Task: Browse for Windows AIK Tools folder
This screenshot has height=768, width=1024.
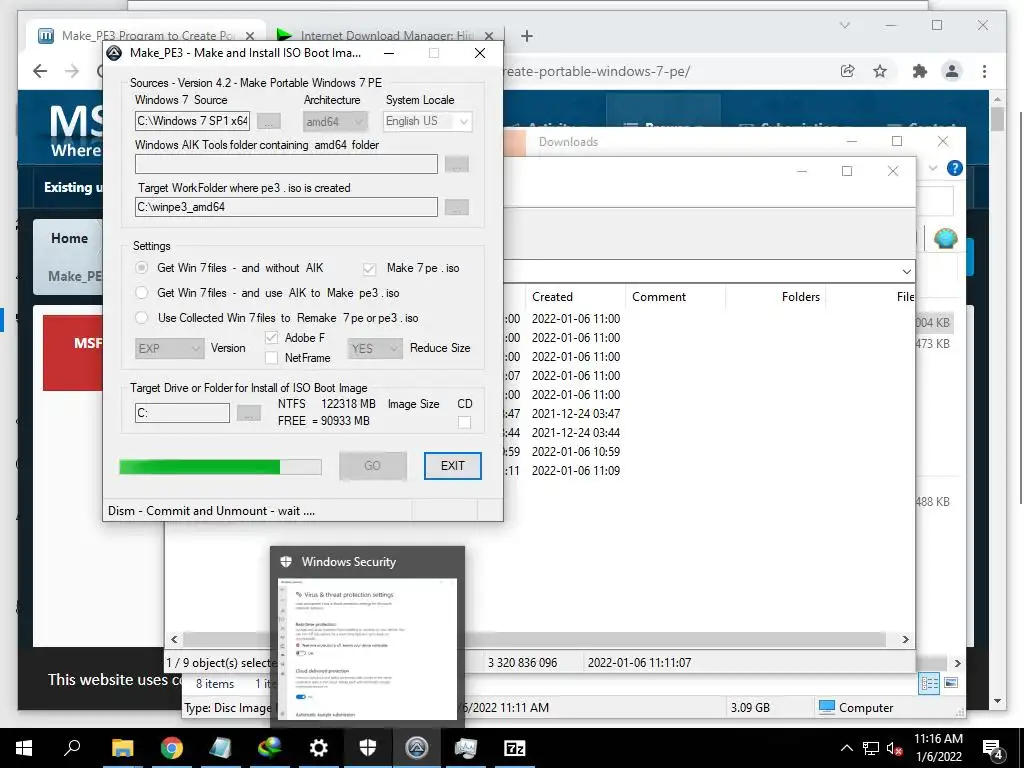Action: click(456, 164)
